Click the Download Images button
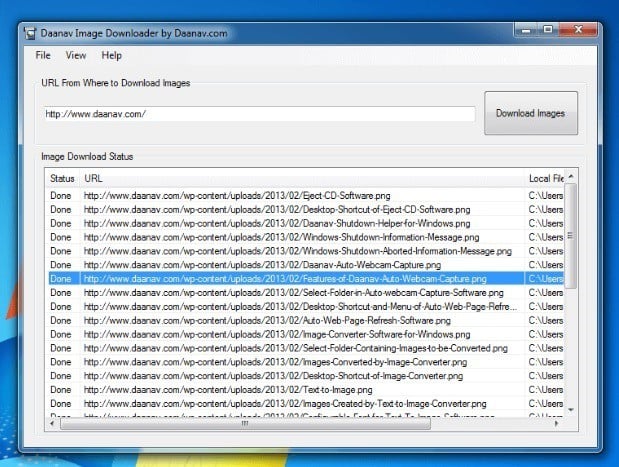Image resolution: width=619 pixels, height=467 pixels. pos(531,113)
